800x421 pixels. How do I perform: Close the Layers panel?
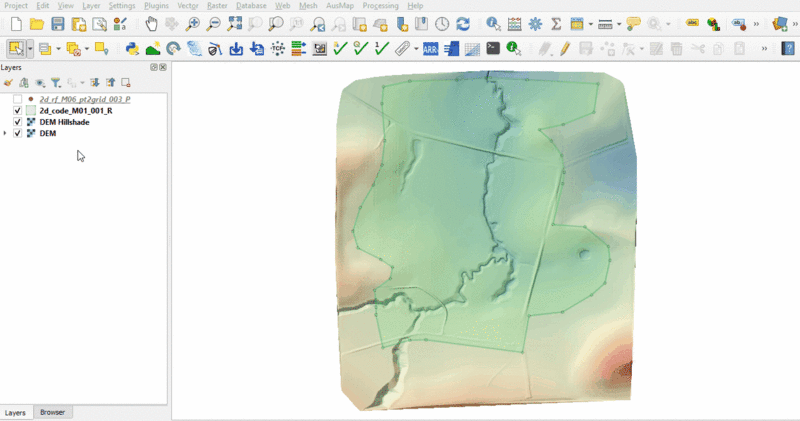pyautogui.click(x=163, y=67)
